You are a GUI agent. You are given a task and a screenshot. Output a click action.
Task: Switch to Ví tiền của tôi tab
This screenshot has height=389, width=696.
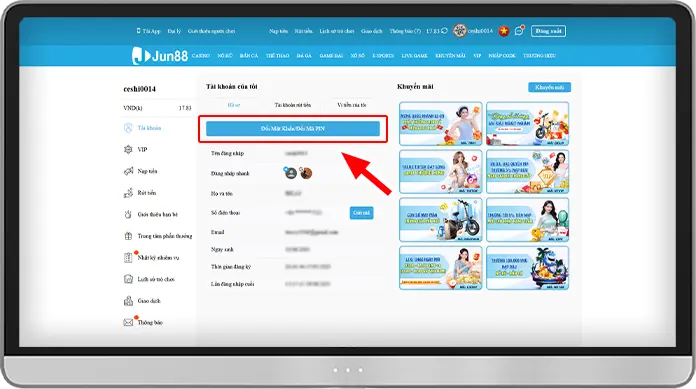[352, 105]
